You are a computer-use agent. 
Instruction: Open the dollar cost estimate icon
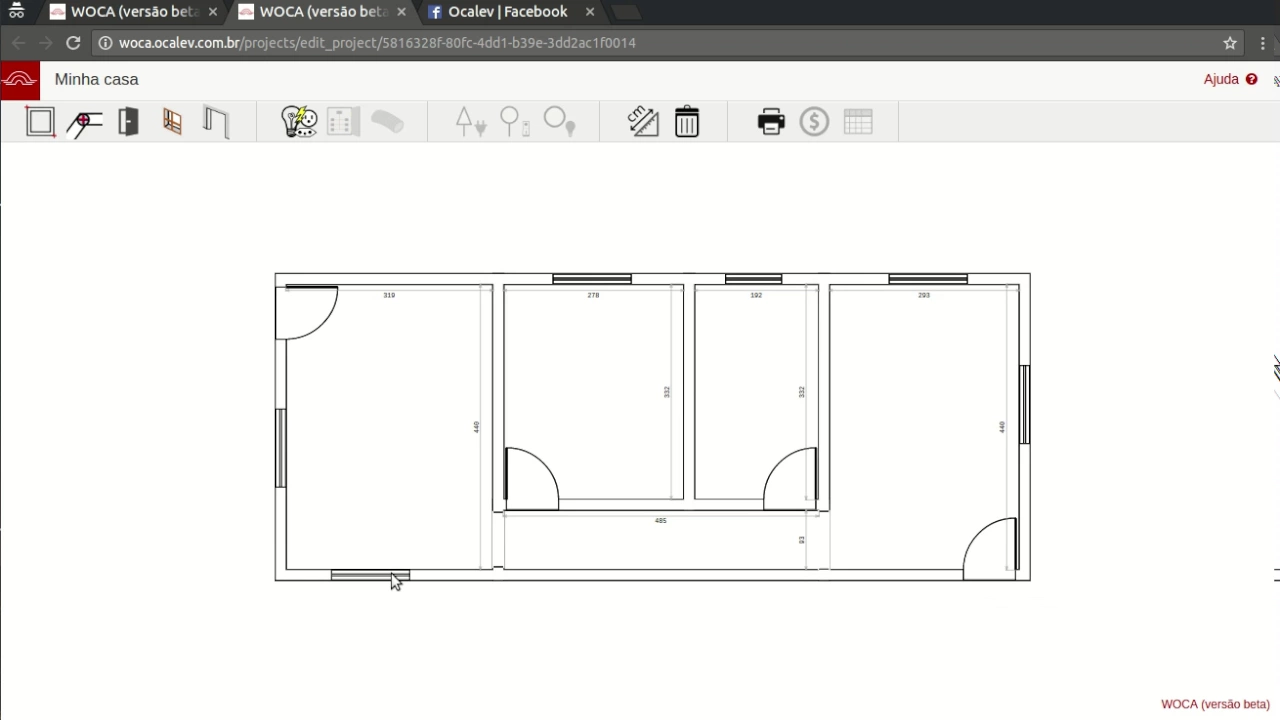click(814, 122)
